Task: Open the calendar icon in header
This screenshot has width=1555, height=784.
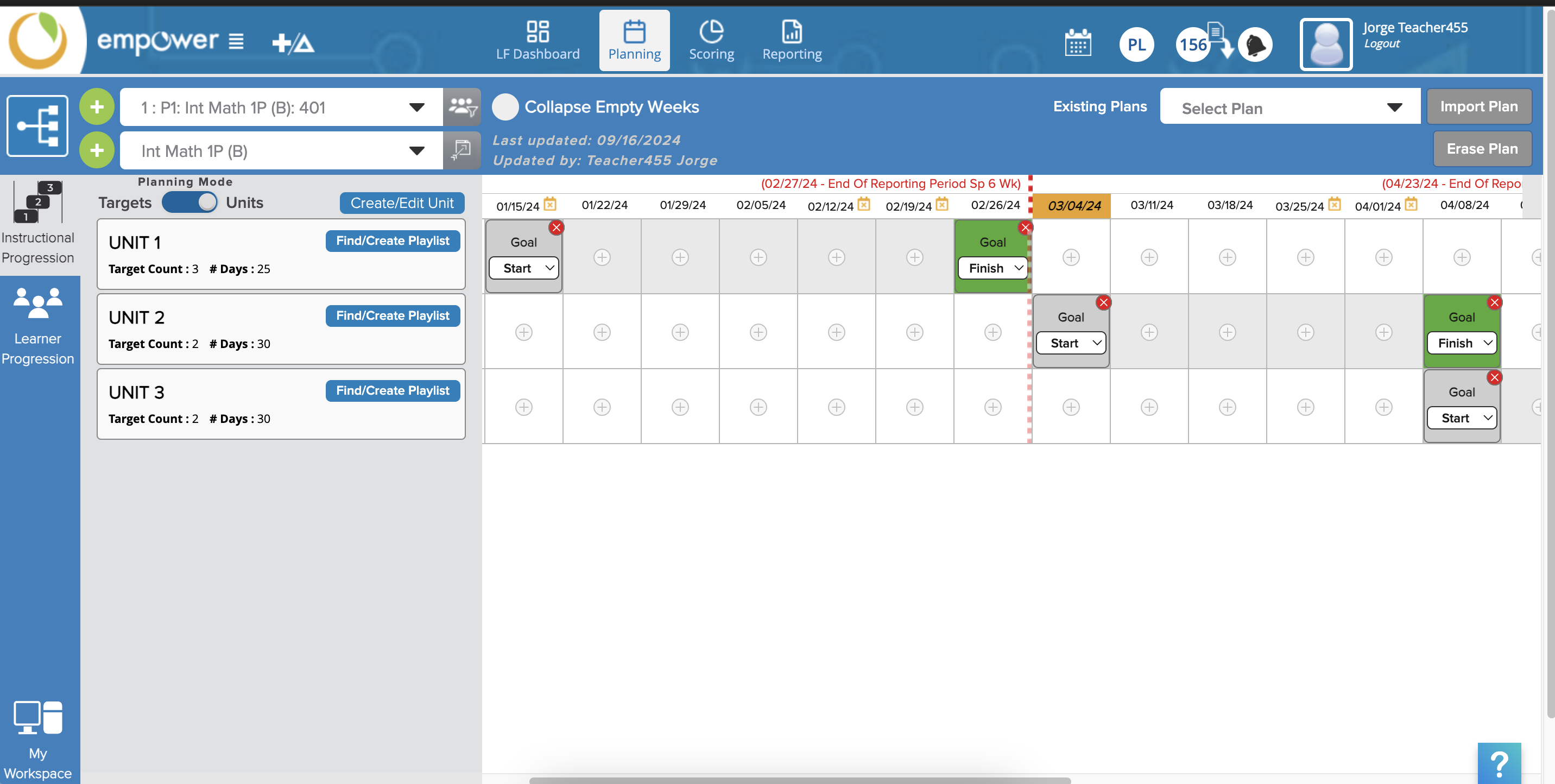Action: (1078, 43)
